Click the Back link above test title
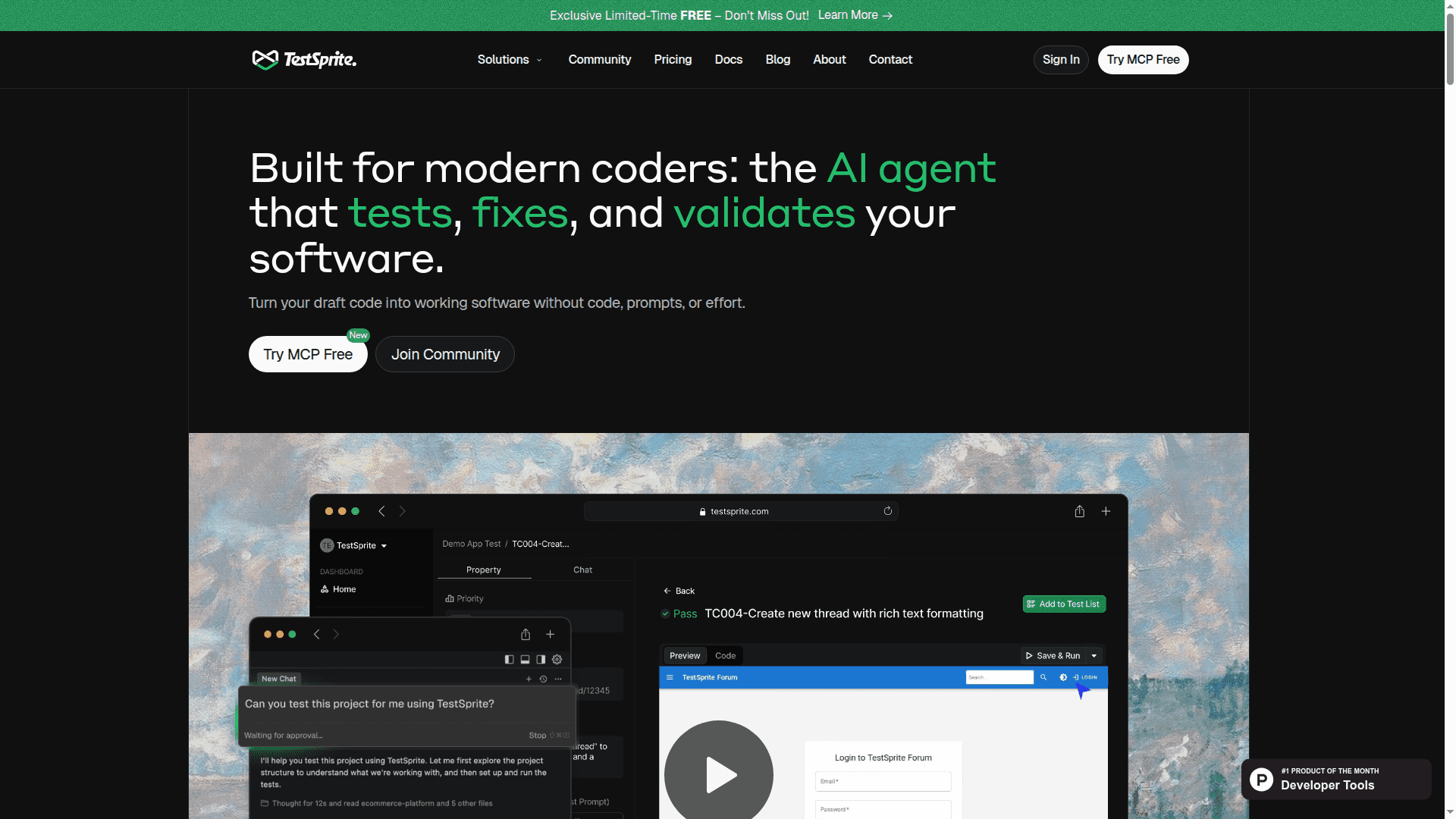This screenshot has width=1456, height=819. coord(679,591)
